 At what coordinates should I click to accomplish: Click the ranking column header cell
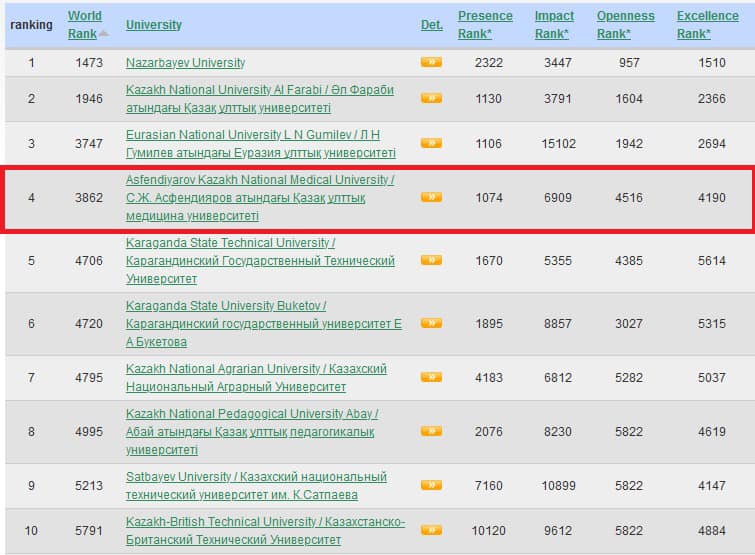click(x=31, y=25)
